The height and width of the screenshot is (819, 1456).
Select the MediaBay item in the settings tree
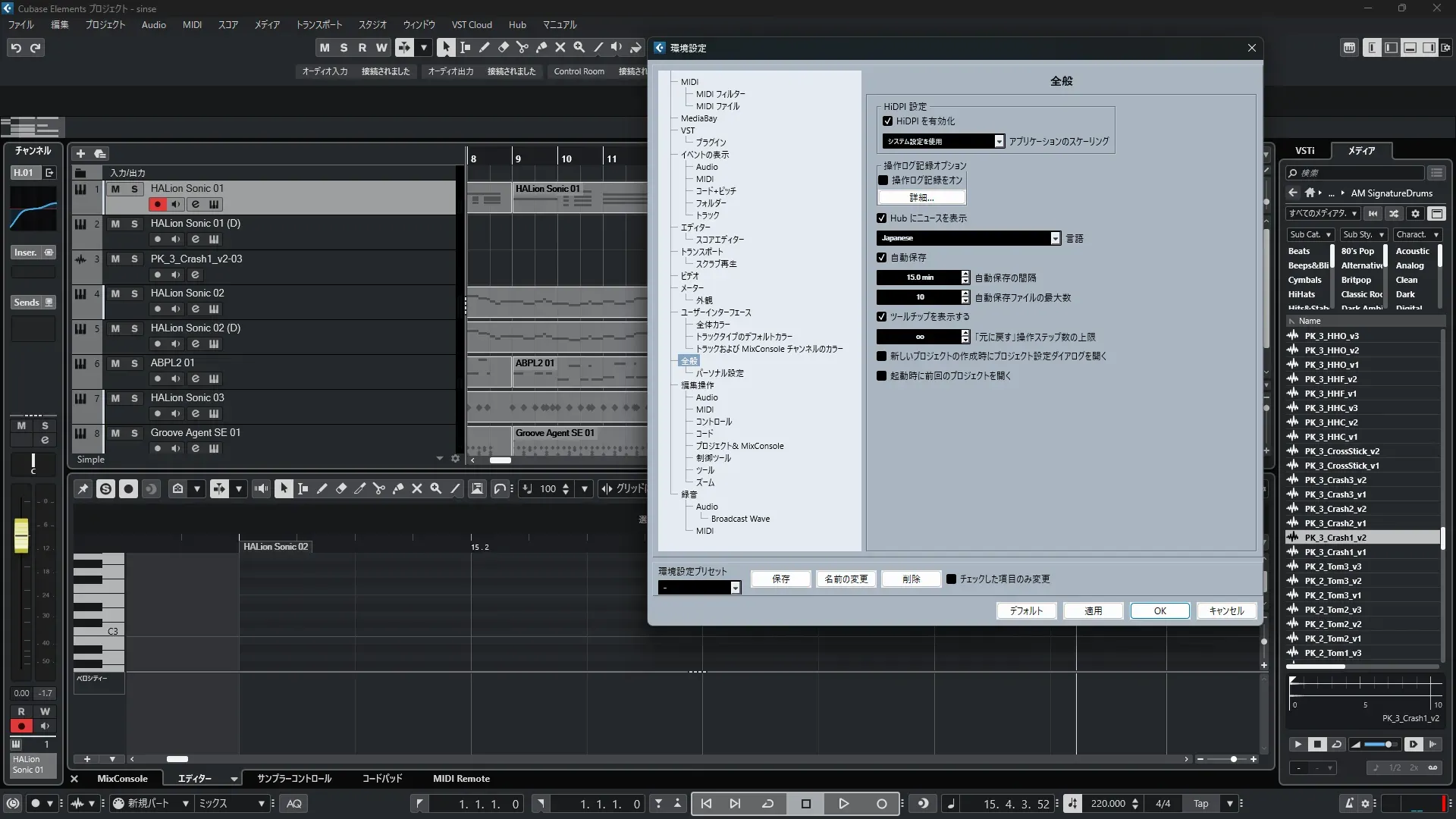click(x=698, y=118)
